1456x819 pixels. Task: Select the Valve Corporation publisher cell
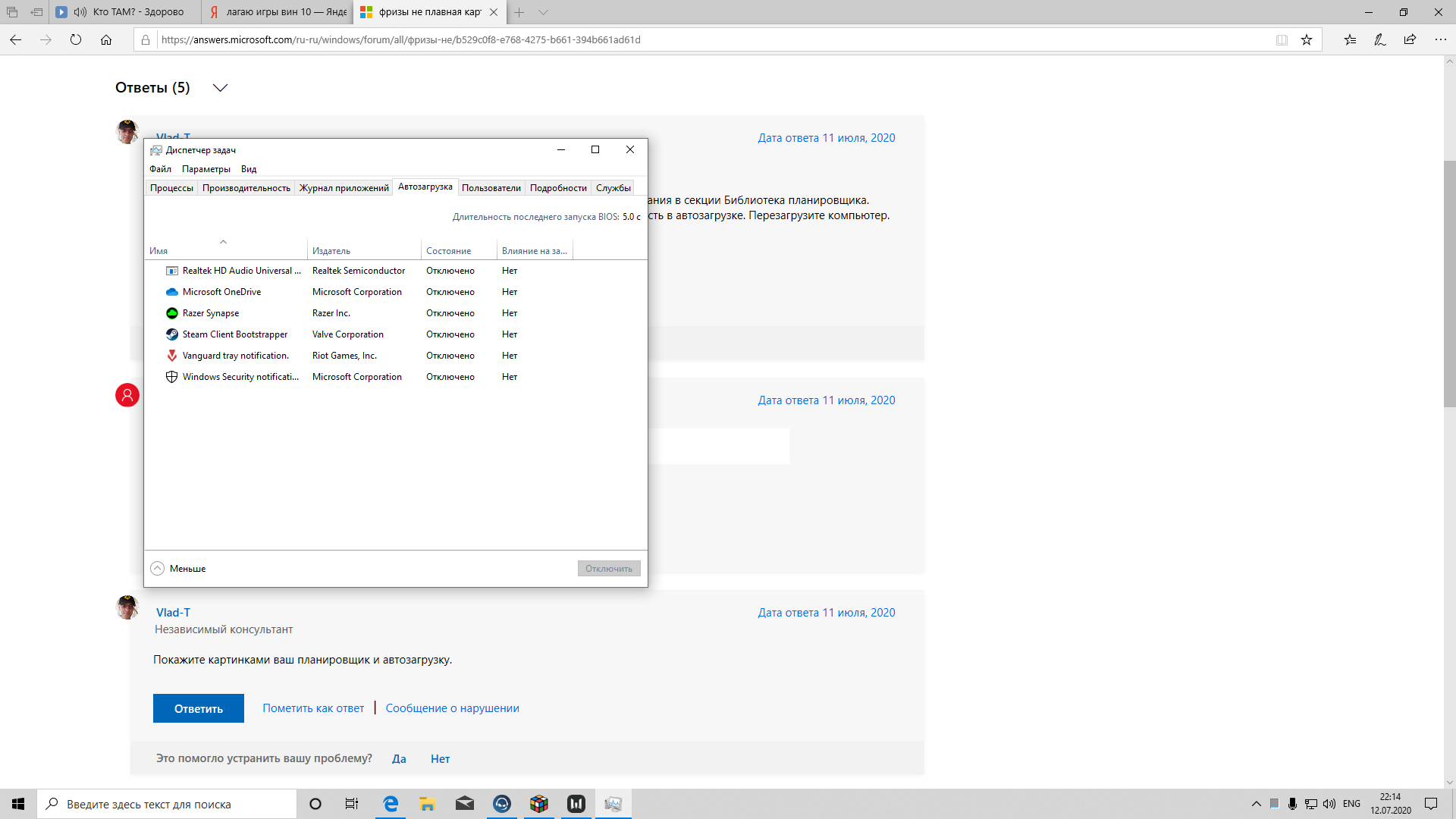(348, 334)
